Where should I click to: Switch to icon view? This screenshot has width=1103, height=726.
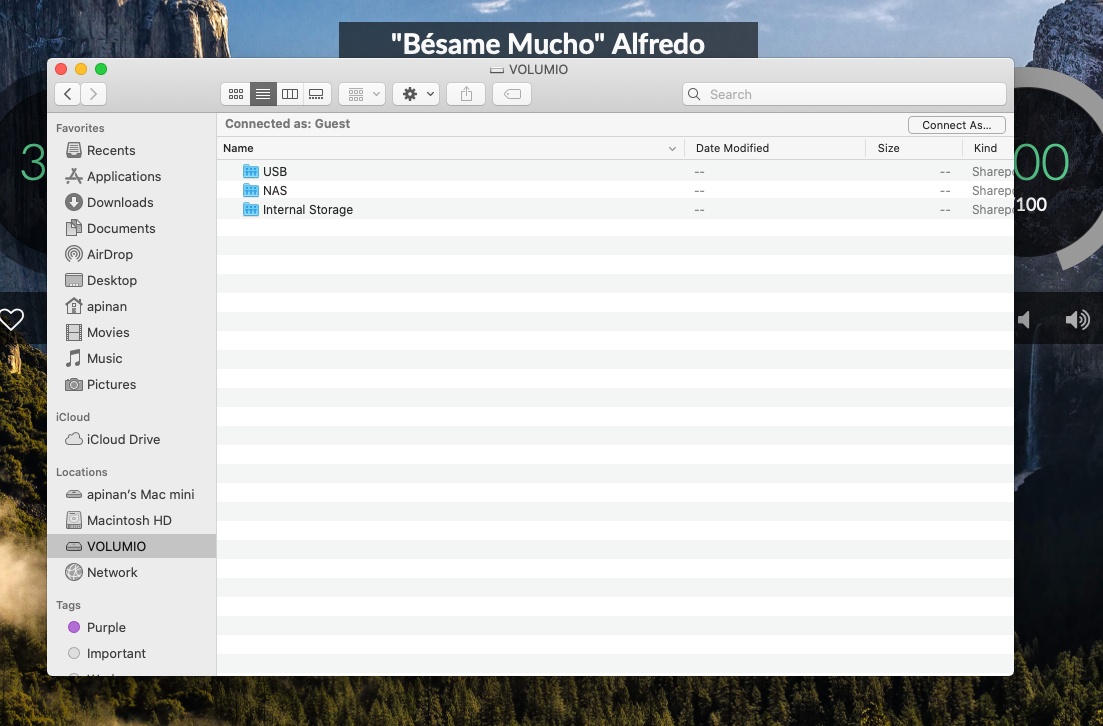pos(236,94)
